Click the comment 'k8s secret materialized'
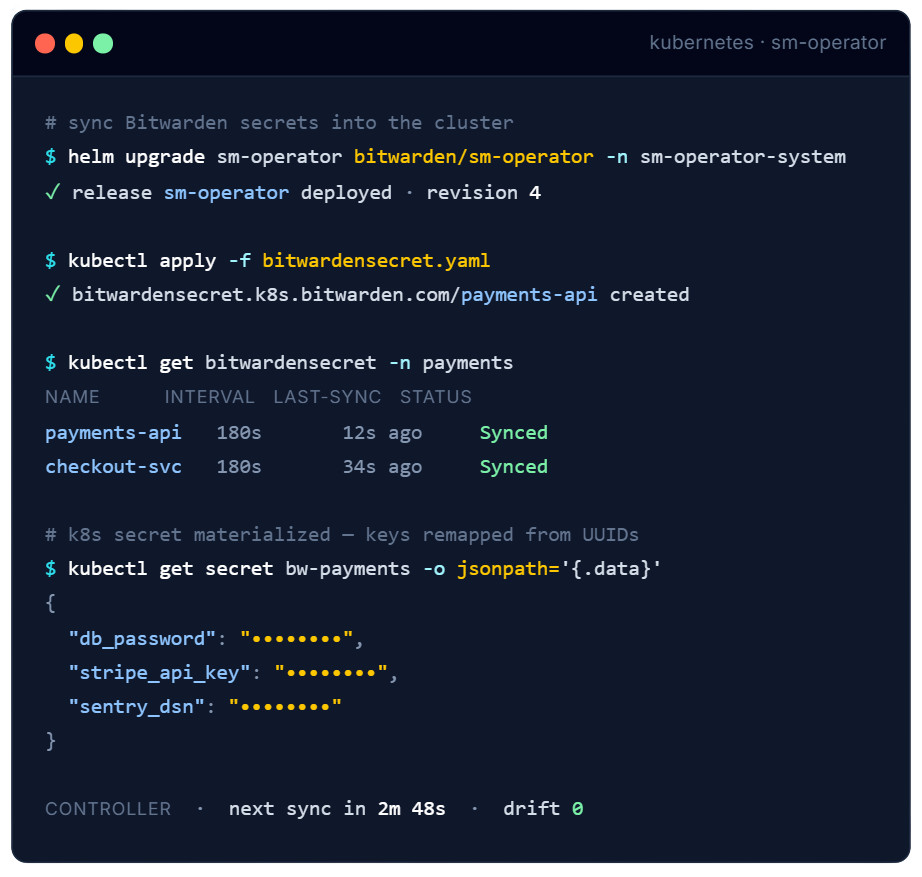 199,535
